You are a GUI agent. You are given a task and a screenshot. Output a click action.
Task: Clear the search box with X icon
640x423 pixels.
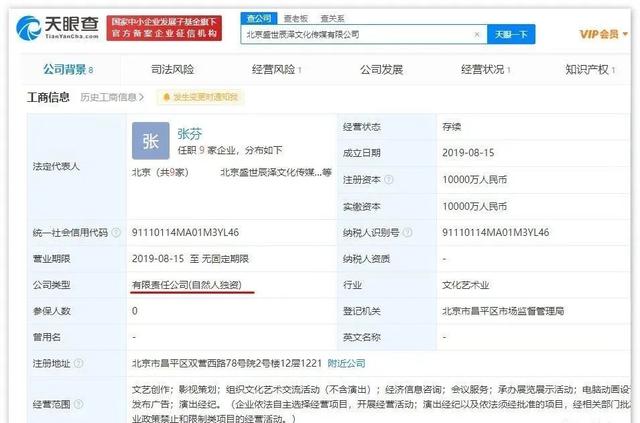tap(477, 35)
